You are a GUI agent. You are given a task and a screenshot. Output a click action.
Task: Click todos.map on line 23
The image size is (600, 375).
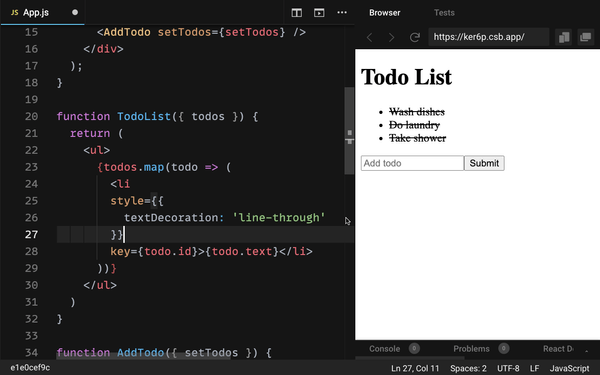(134, 167)
